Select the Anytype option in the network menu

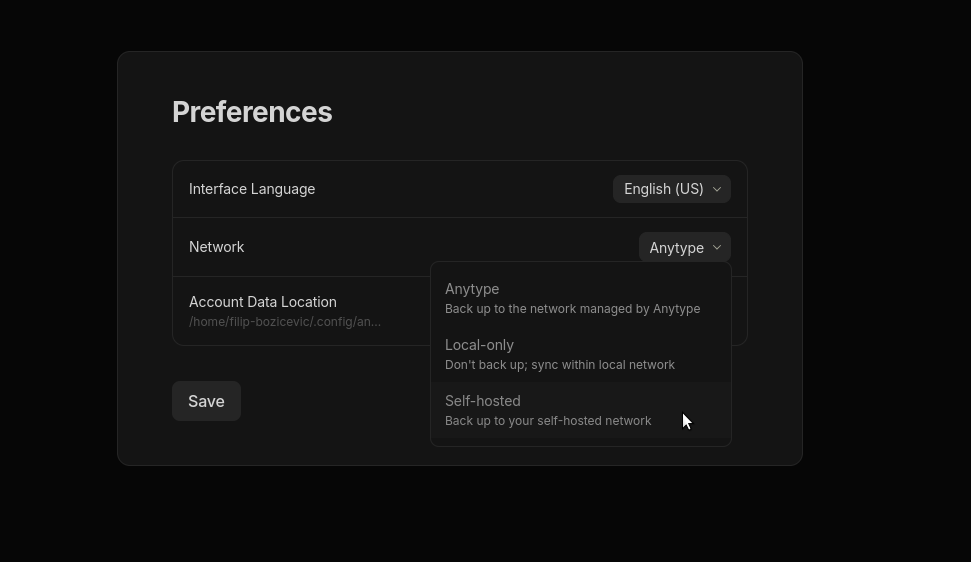pyautogui.click(x=580, y=298)
